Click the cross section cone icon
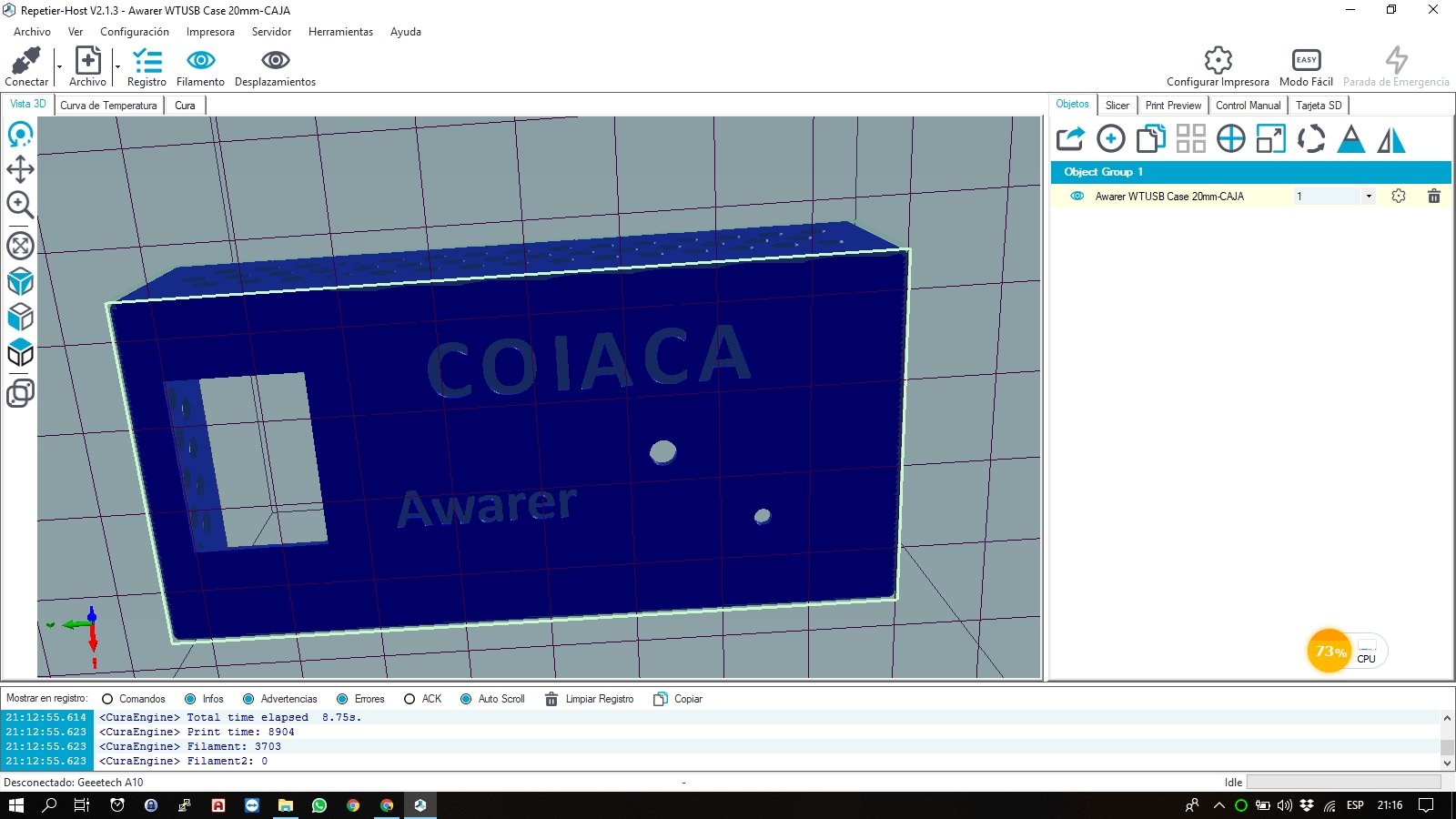The height and width of the screenshot is (819, 1456). (1351, 139)
